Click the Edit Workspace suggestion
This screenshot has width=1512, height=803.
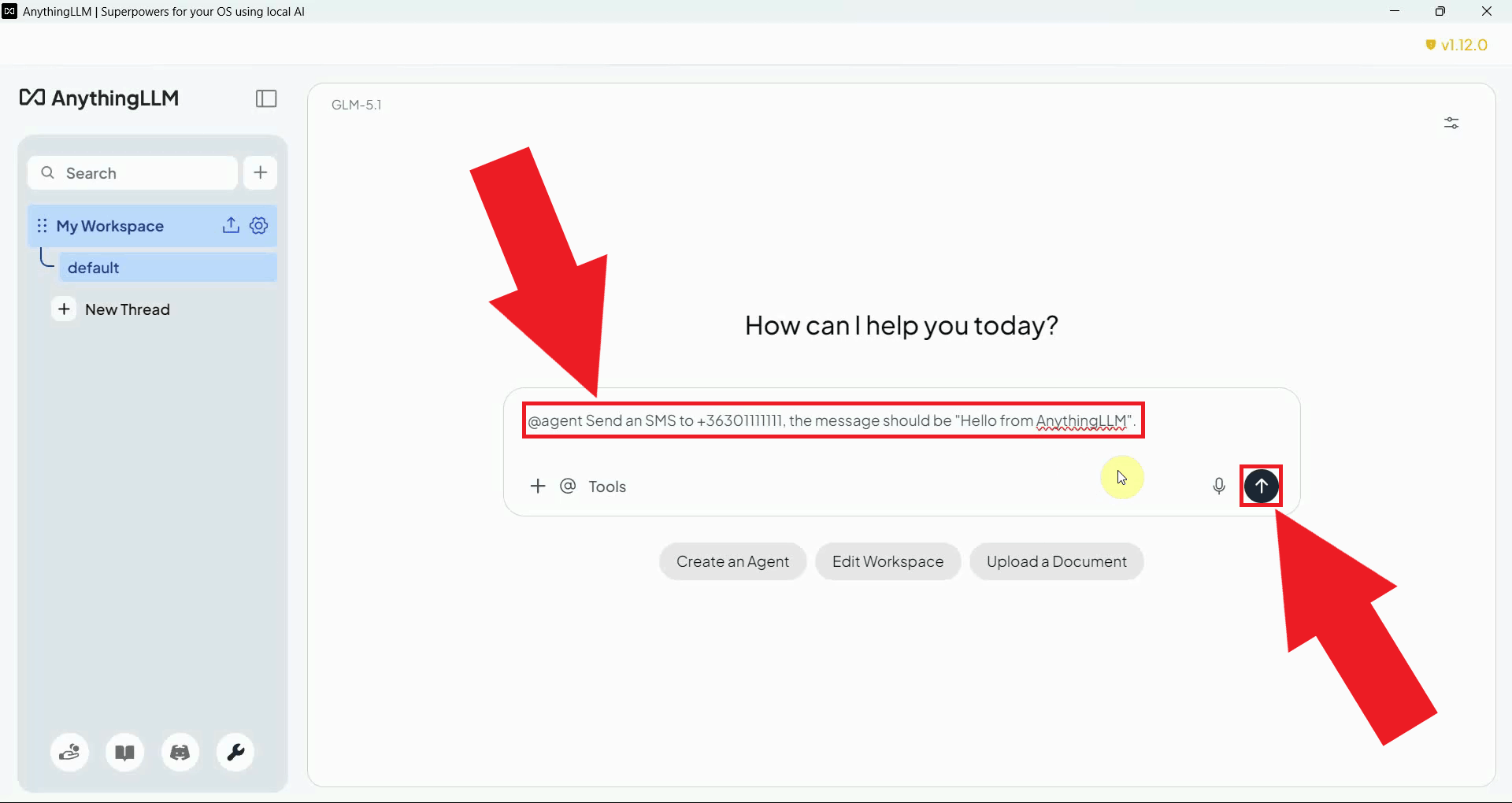[888, 561]
